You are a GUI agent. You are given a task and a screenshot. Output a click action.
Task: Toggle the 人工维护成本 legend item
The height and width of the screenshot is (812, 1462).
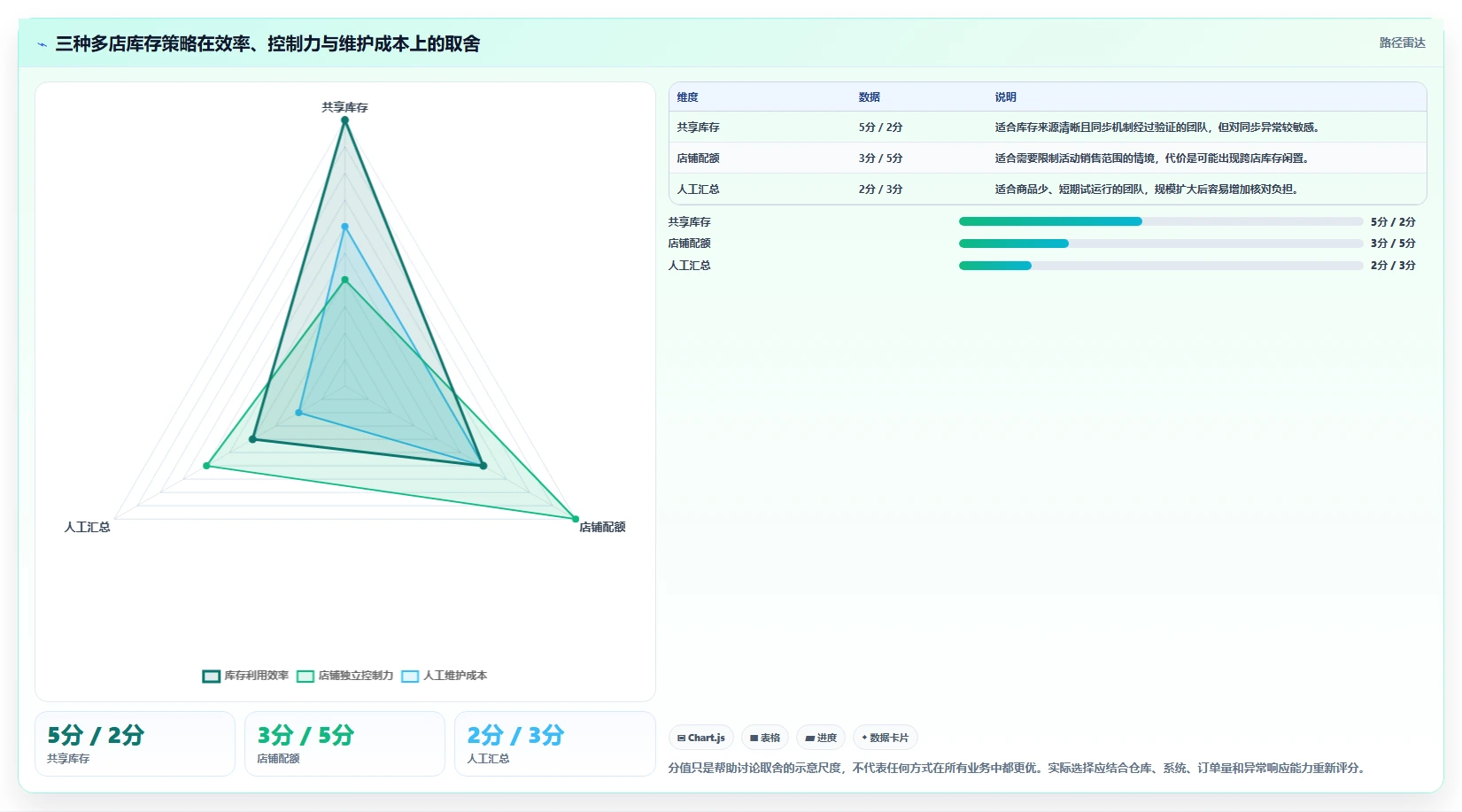[x=445, y=676]
